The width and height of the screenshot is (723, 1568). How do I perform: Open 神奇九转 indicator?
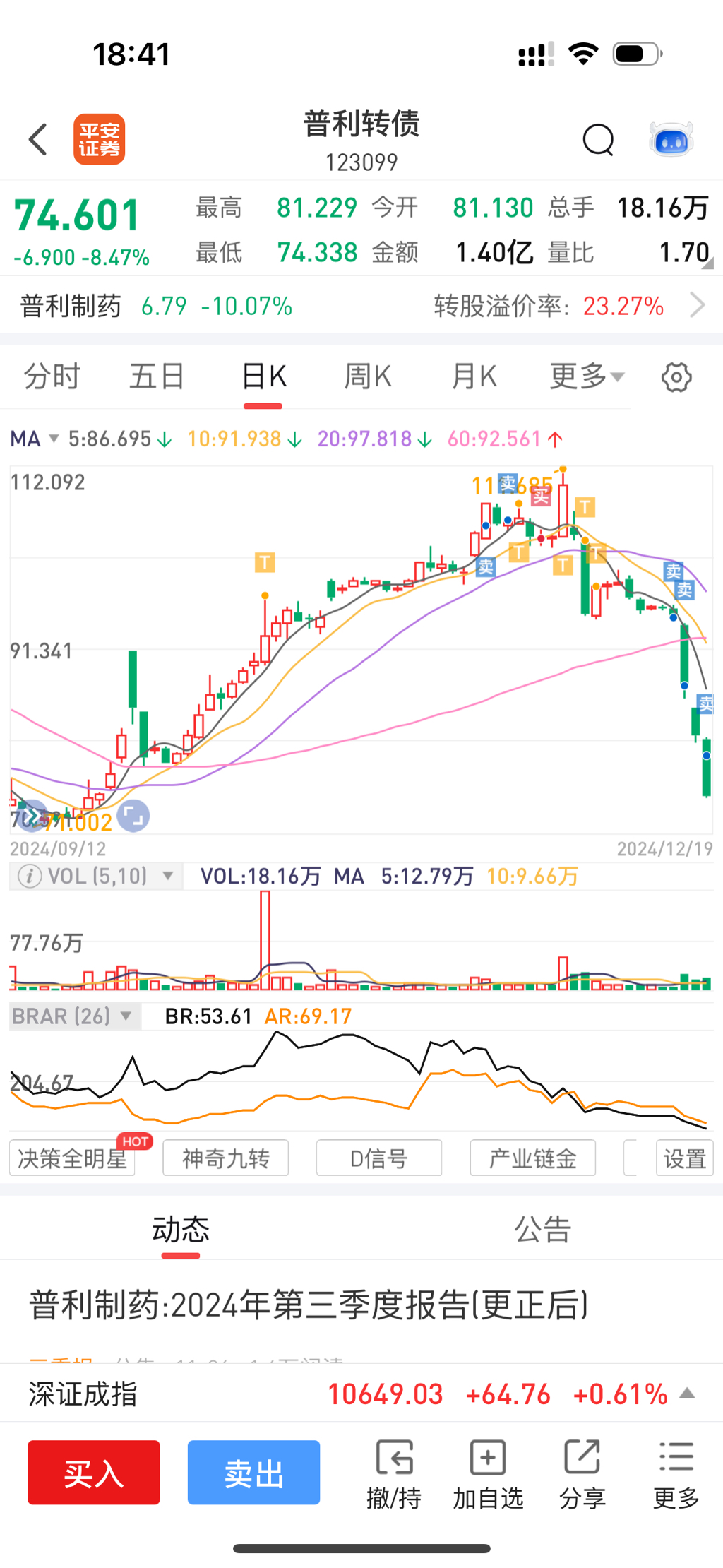(x=226, y=1158)
